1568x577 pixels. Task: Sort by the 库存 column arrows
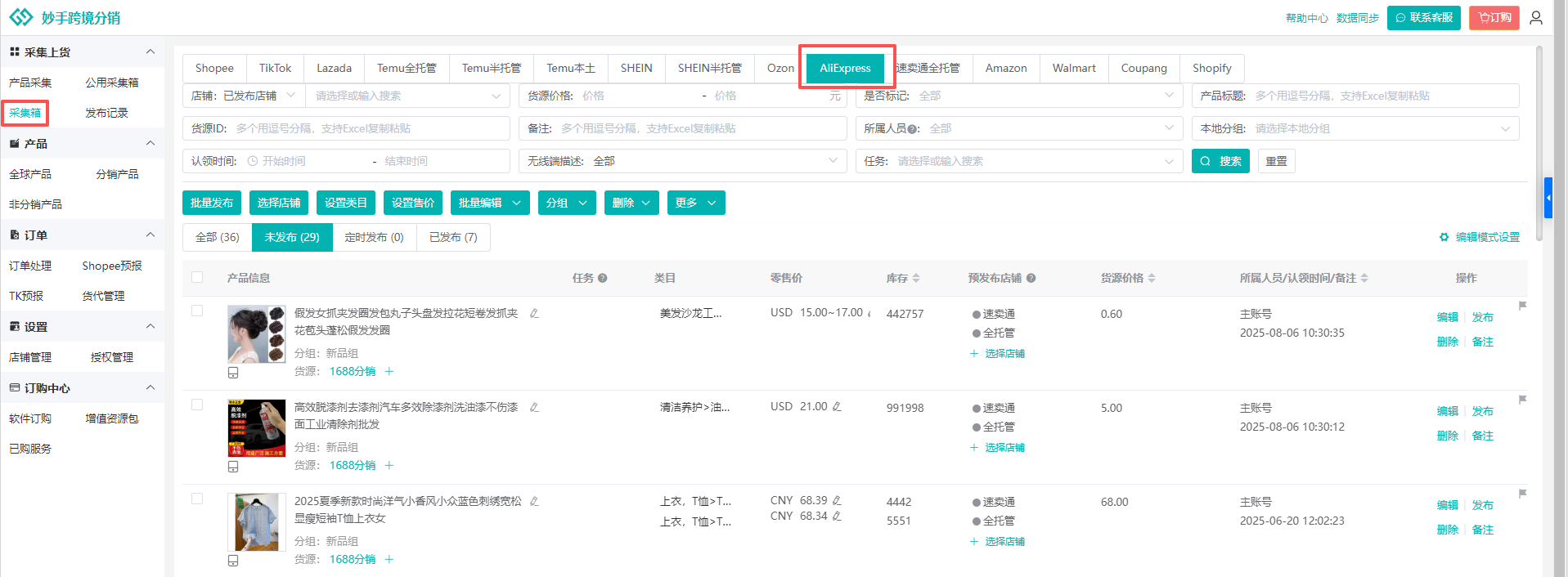coord(916,278)
